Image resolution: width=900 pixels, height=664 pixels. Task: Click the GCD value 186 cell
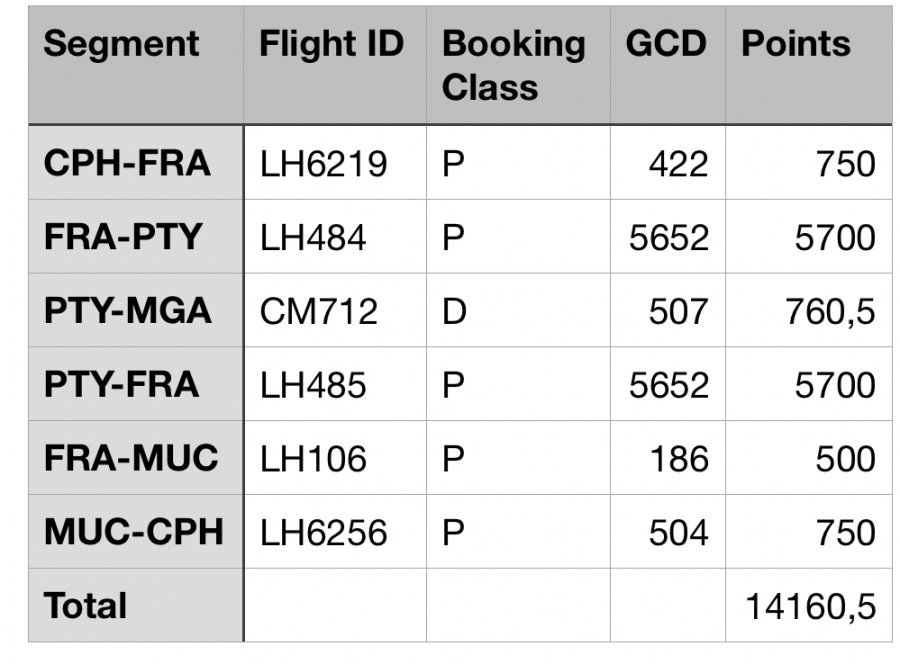tap(677, 459)
